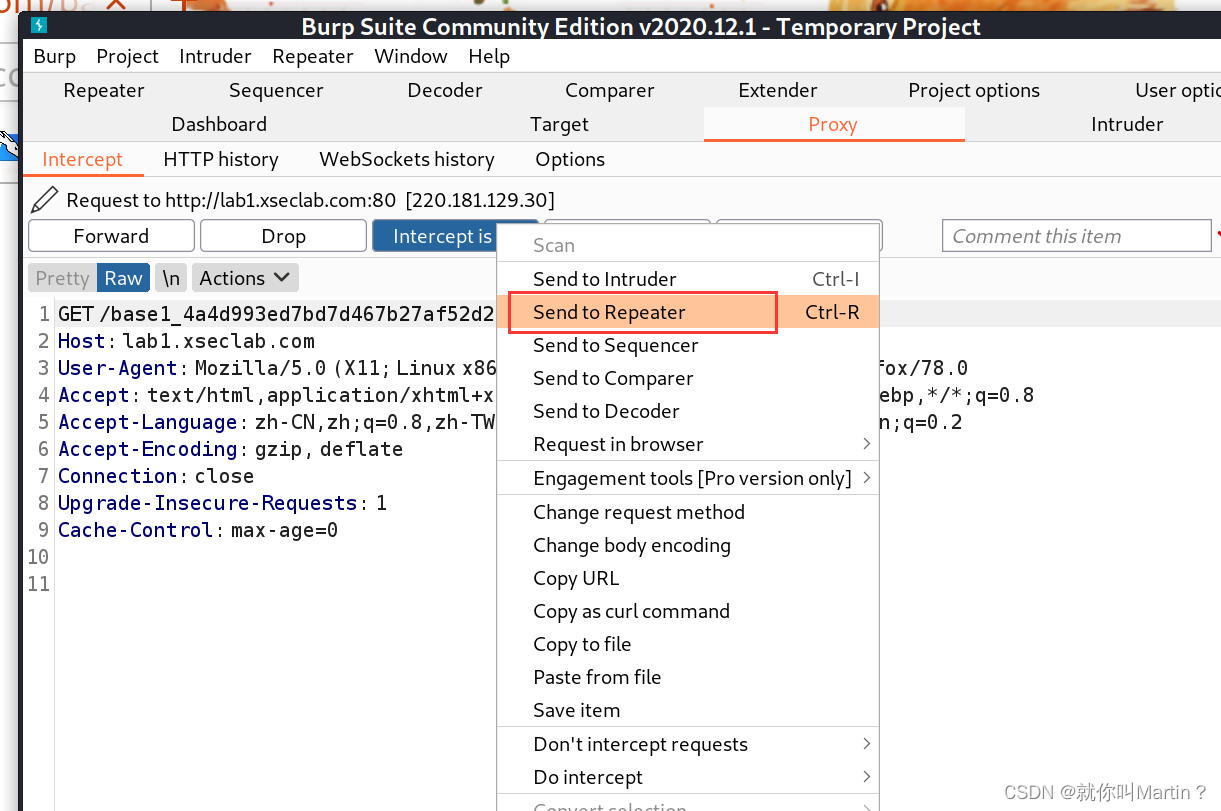
Task: Click the Comment this item field
Action: click(x=1076, y=236)
